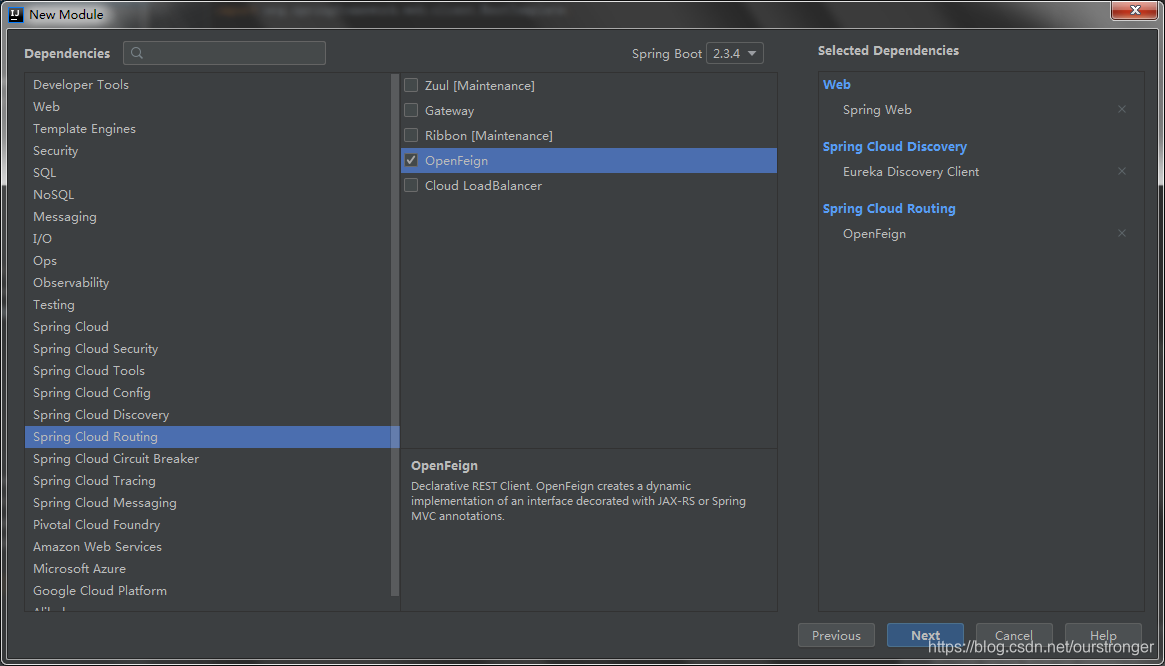Enable the Zuul [Maintenance] checkbox
This screenshot has width=1165, height=666.
tap(411, 85)
